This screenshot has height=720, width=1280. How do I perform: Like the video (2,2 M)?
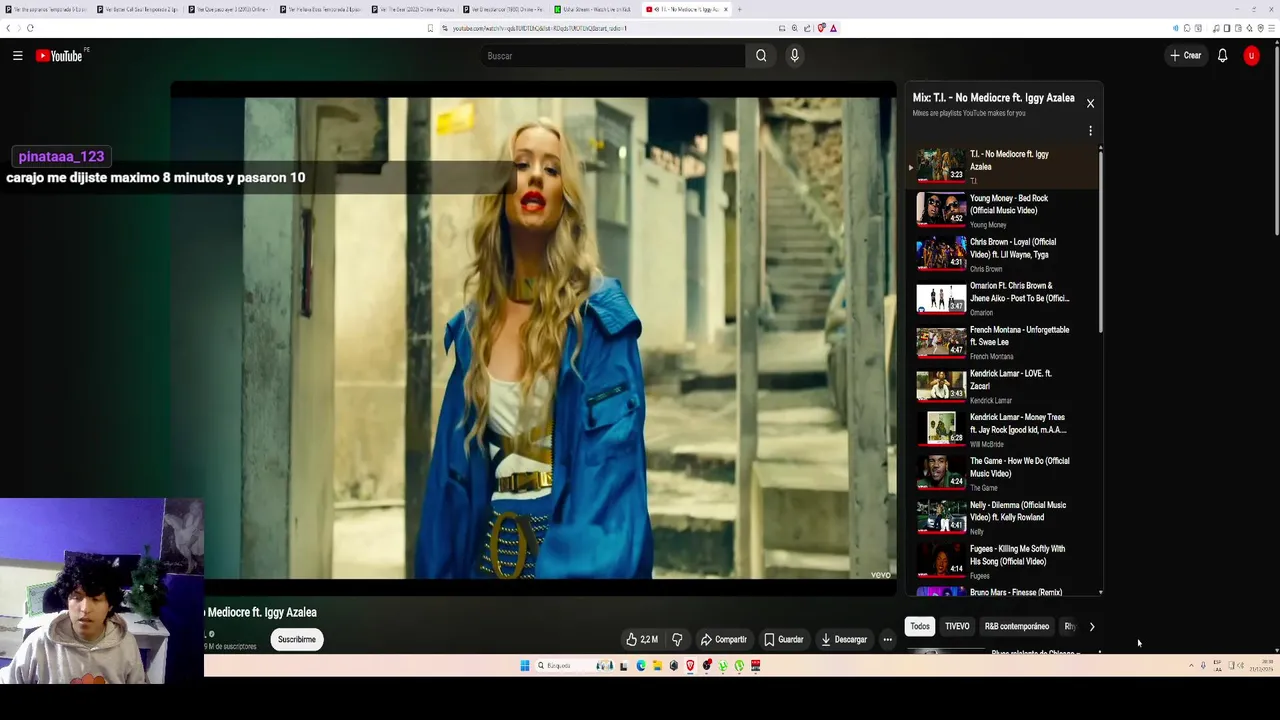tap(641, 639)
